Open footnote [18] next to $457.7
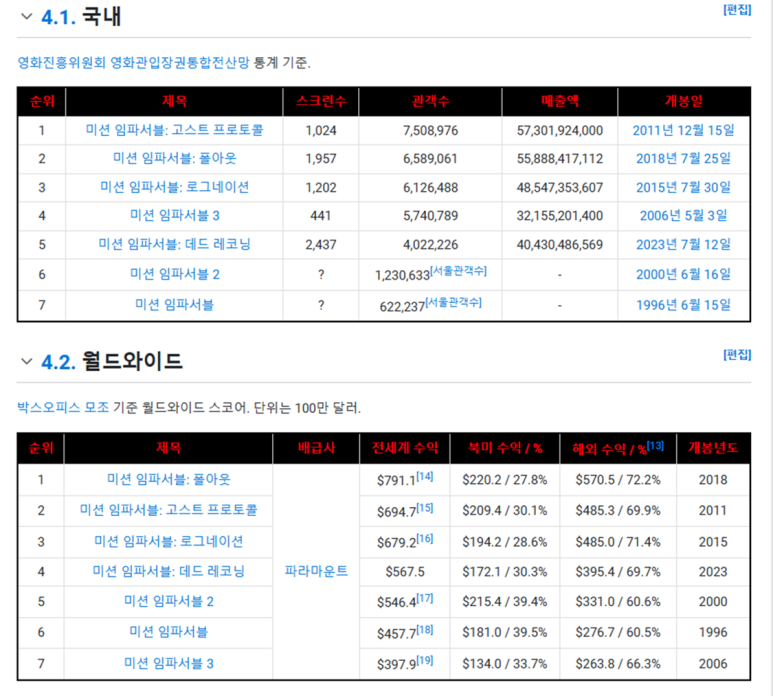The height and width of the screenshot is (696, 773). point(424,629)
